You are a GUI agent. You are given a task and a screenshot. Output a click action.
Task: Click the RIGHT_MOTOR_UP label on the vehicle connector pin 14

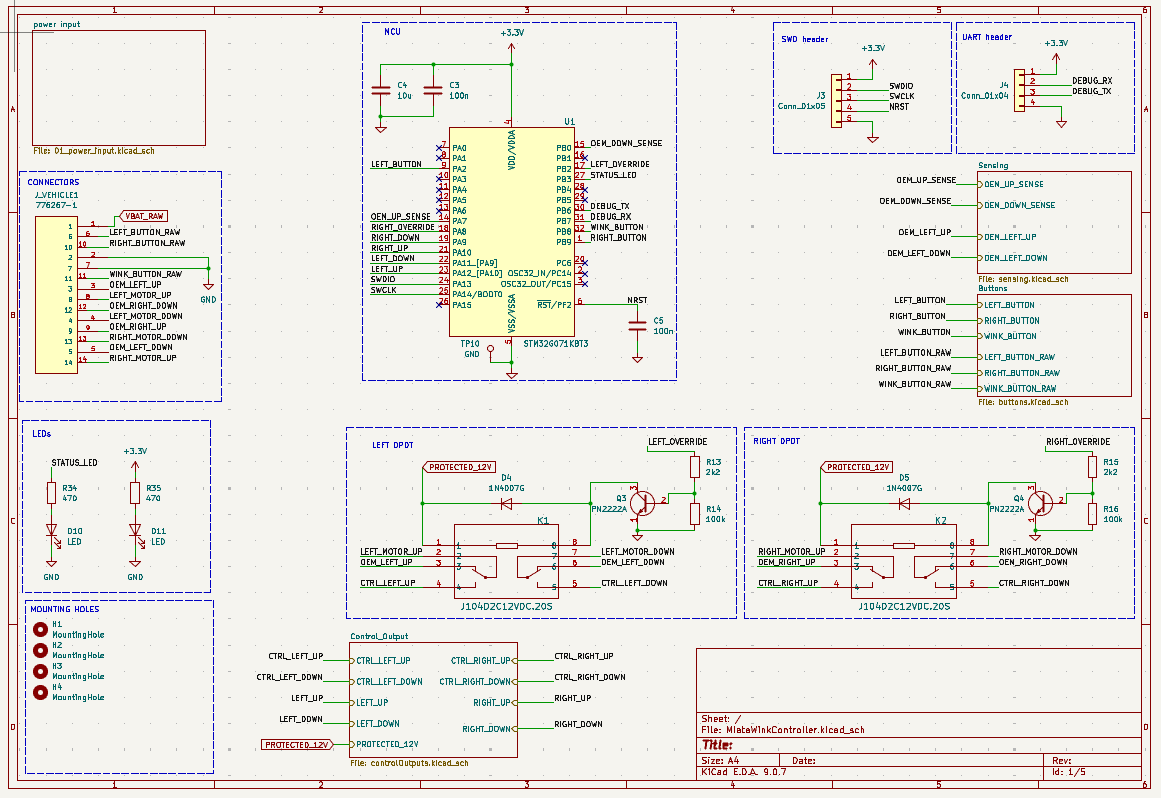(x=143, y=358)
